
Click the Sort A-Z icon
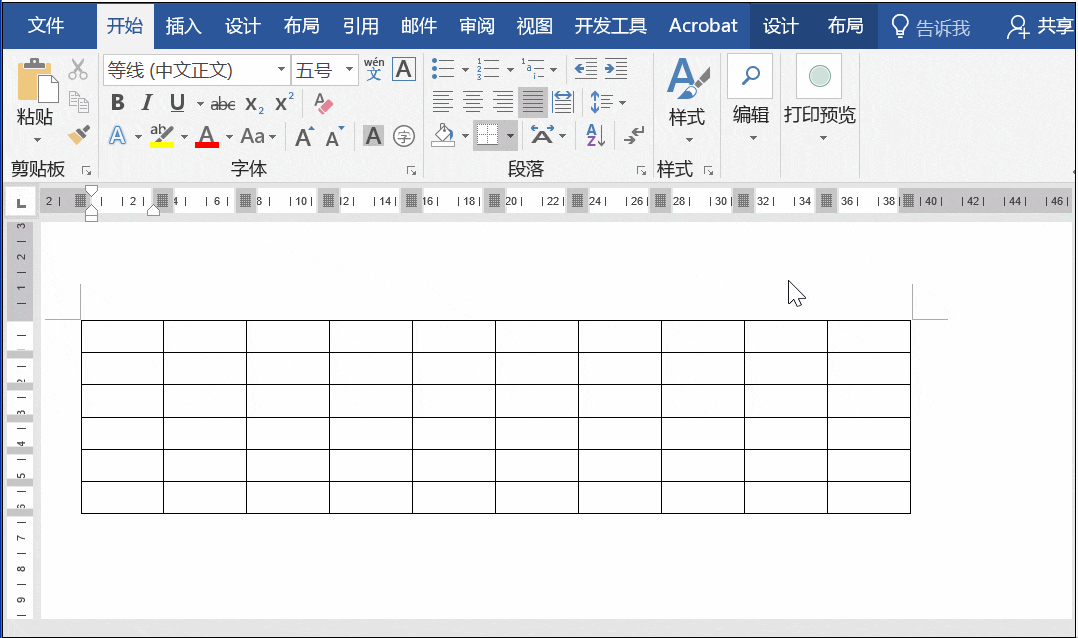click(595, 135)
